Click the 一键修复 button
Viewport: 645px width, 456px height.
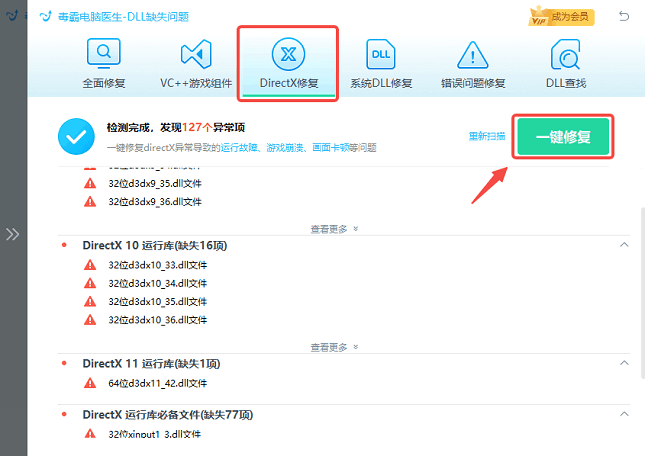click(x=563, y=137)
